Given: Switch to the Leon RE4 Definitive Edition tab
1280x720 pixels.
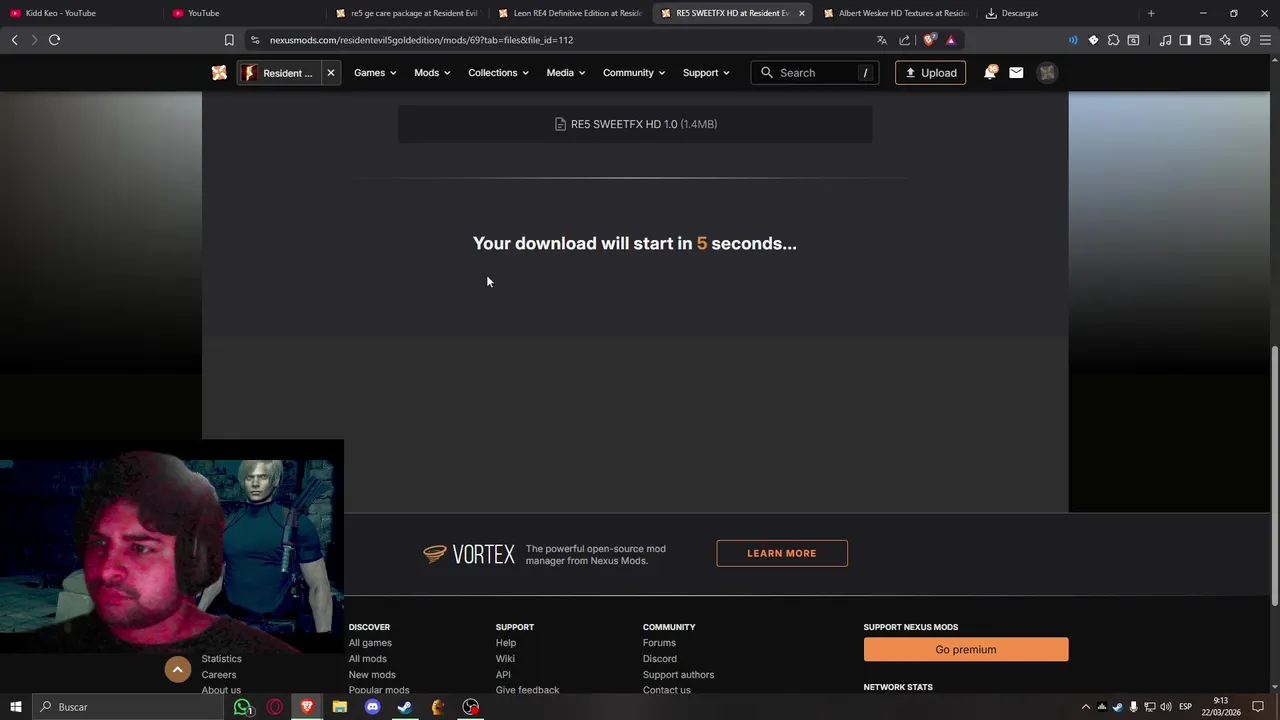Looking at the screenshot, I should tap(570, 13).
